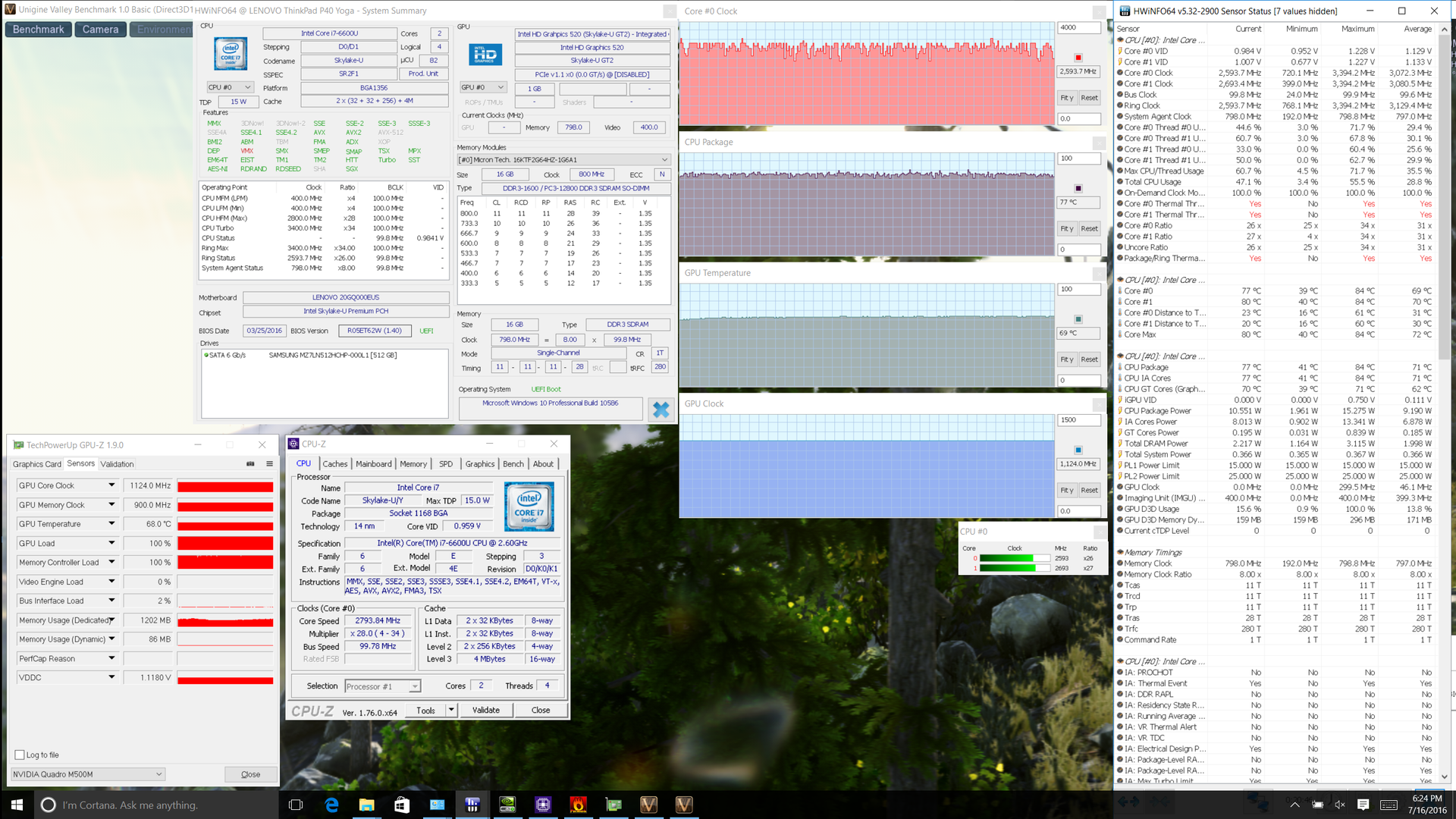Expand the GPU Core Clock sensor dropdown
The image size is (1456, 819).
pyautogui.click(x=111, y=485)
